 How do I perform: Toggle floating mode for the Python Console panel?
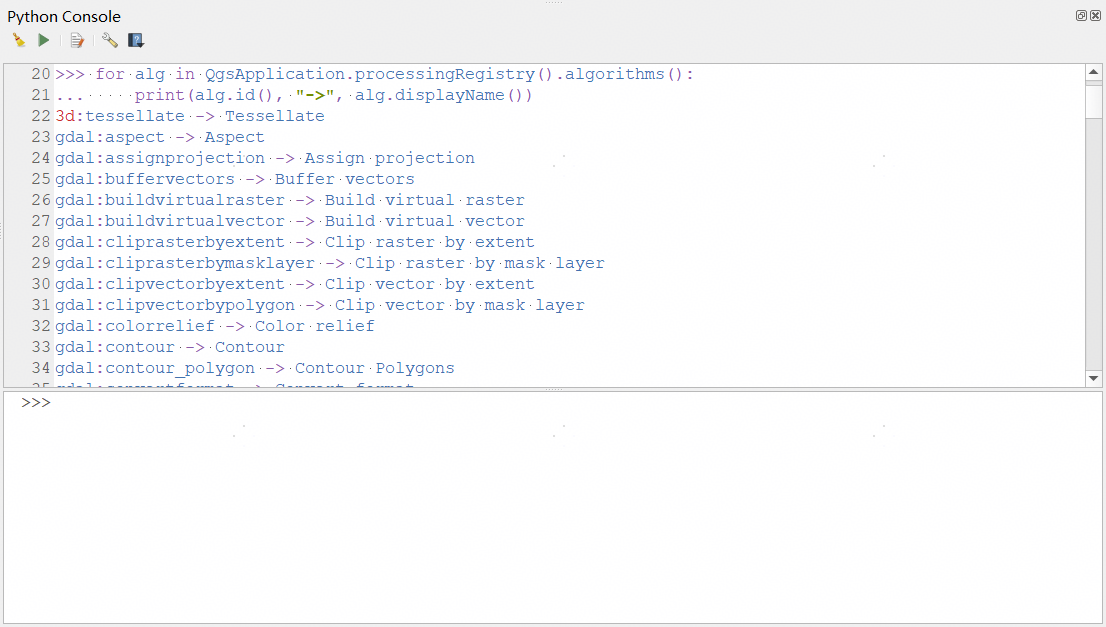tap(1080, 15)
